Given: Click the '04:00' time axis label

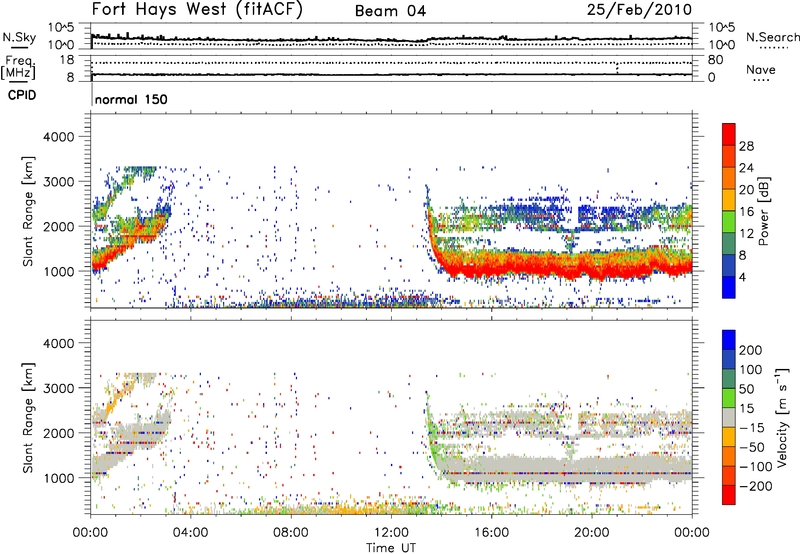Looking at the screenshot, I should tap(191, 533).
